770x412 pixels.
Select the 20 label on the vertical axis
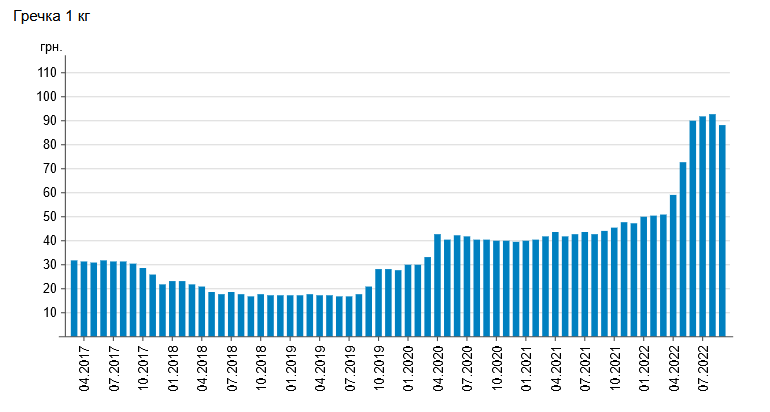click(x=50, y=289)
